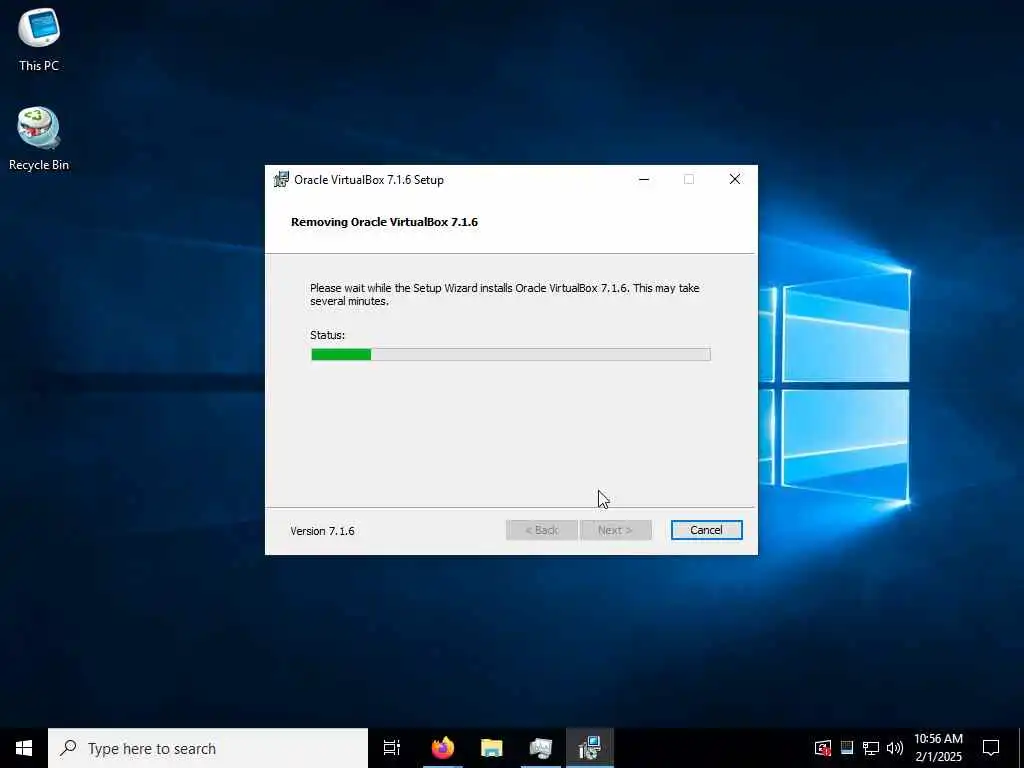Click the taskbar search box
The height and width of the screenshot is (768, 1024).
208,748
